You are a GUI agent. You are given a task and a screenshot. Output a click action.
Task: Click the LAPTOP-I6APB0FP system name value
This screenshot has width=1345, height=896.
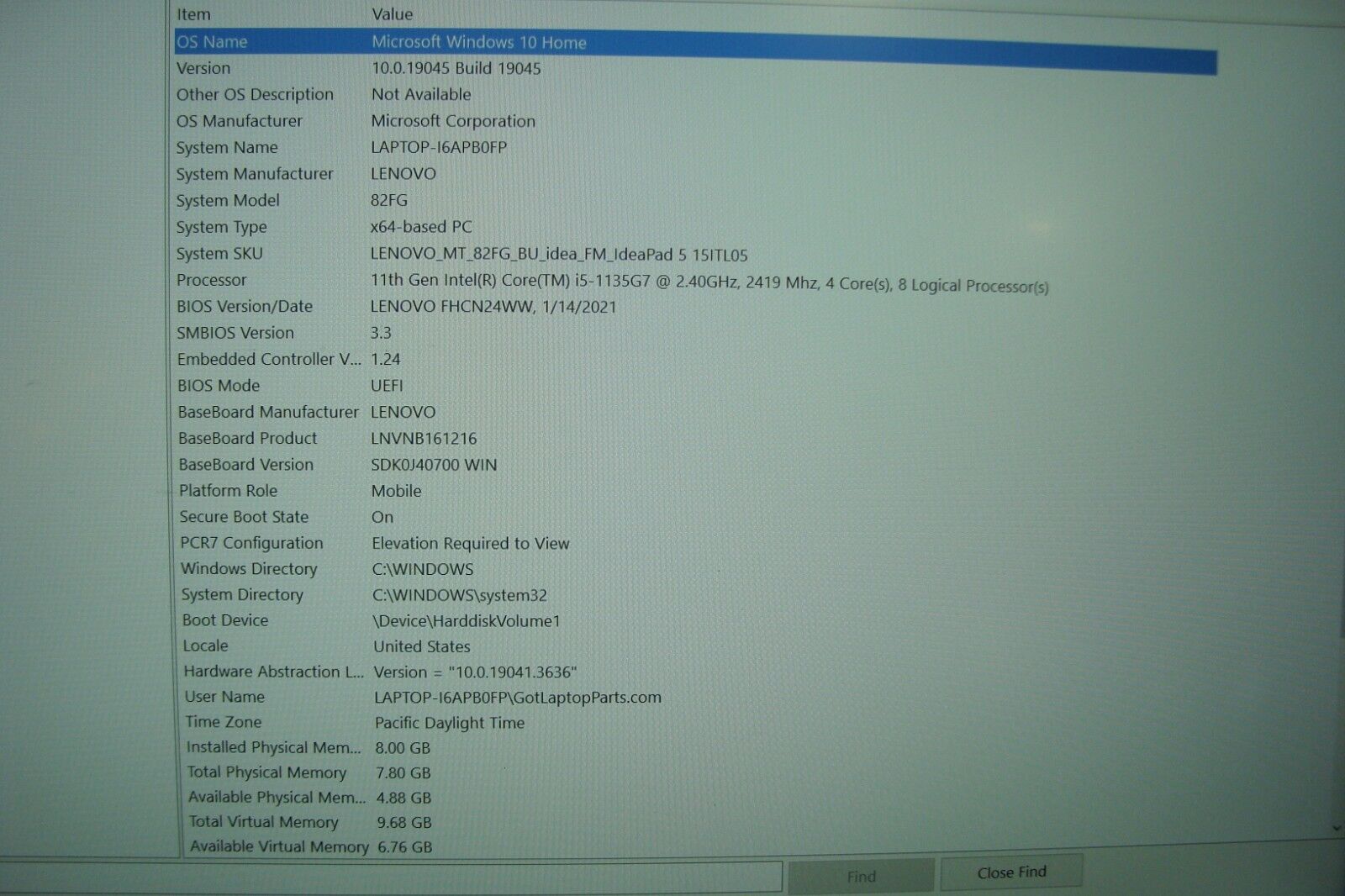[x=439, y=147]
